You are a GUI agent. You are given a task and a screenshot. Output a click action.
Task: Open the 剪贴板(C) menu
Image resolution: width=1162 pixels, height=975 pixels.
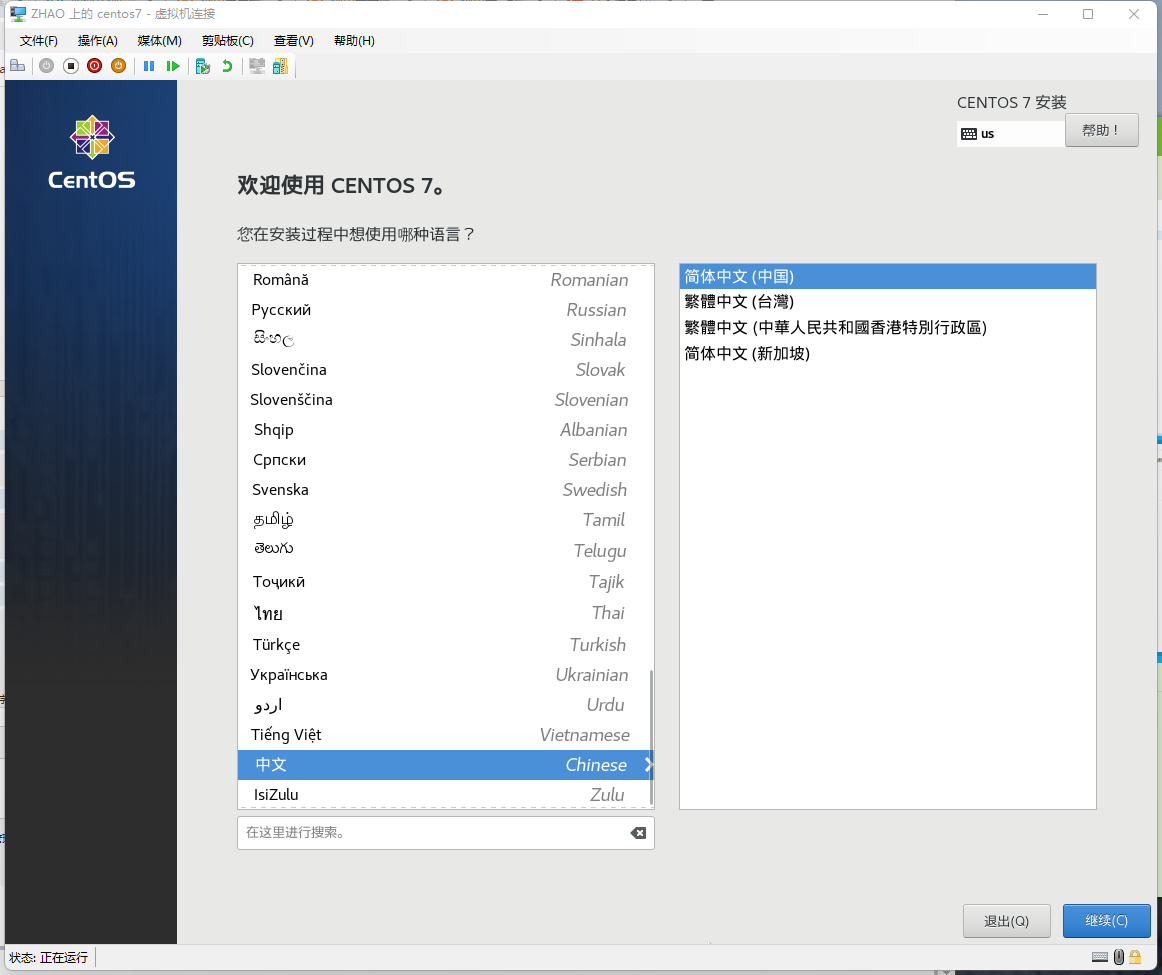(228, 41)
